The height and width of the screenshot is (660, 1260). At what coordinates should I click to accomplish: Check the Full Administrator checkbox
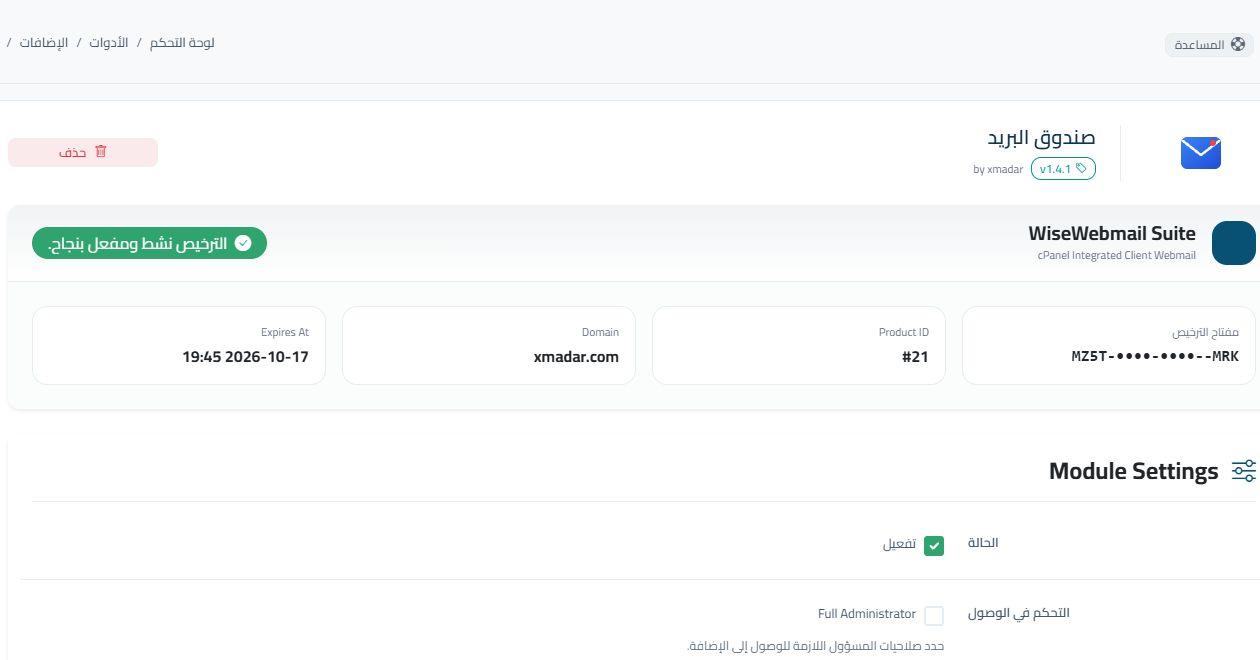934,616
